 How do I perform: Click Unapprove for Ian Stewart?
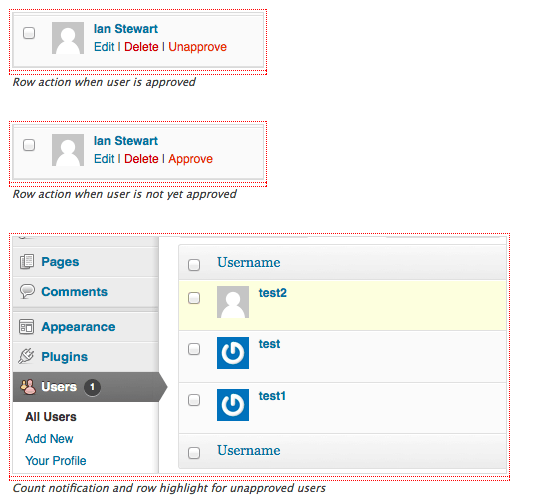point(197,47)
